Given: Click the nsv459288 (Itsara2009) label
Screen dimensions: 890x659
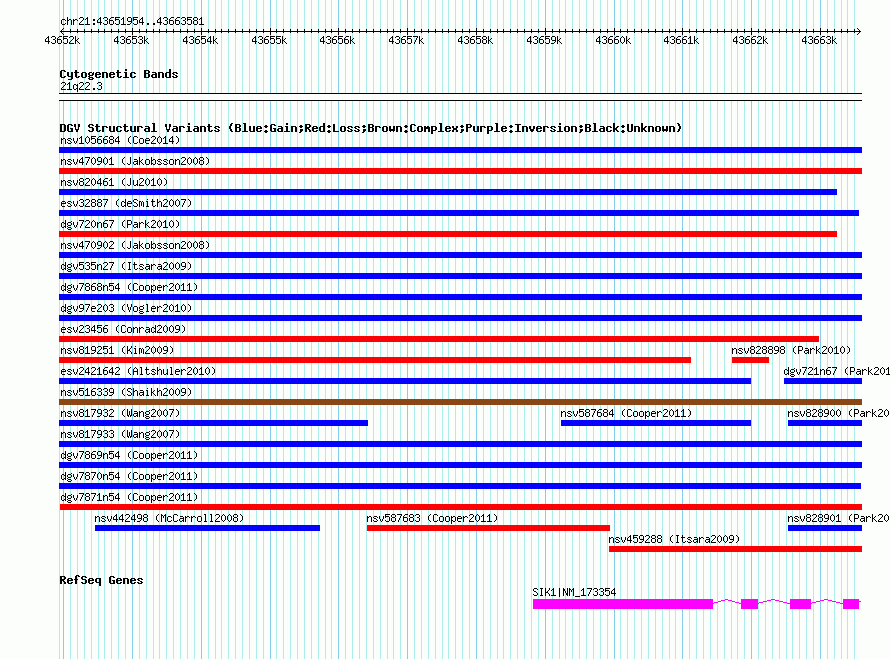Looking at the screenshot, I should tap(674, 539).
